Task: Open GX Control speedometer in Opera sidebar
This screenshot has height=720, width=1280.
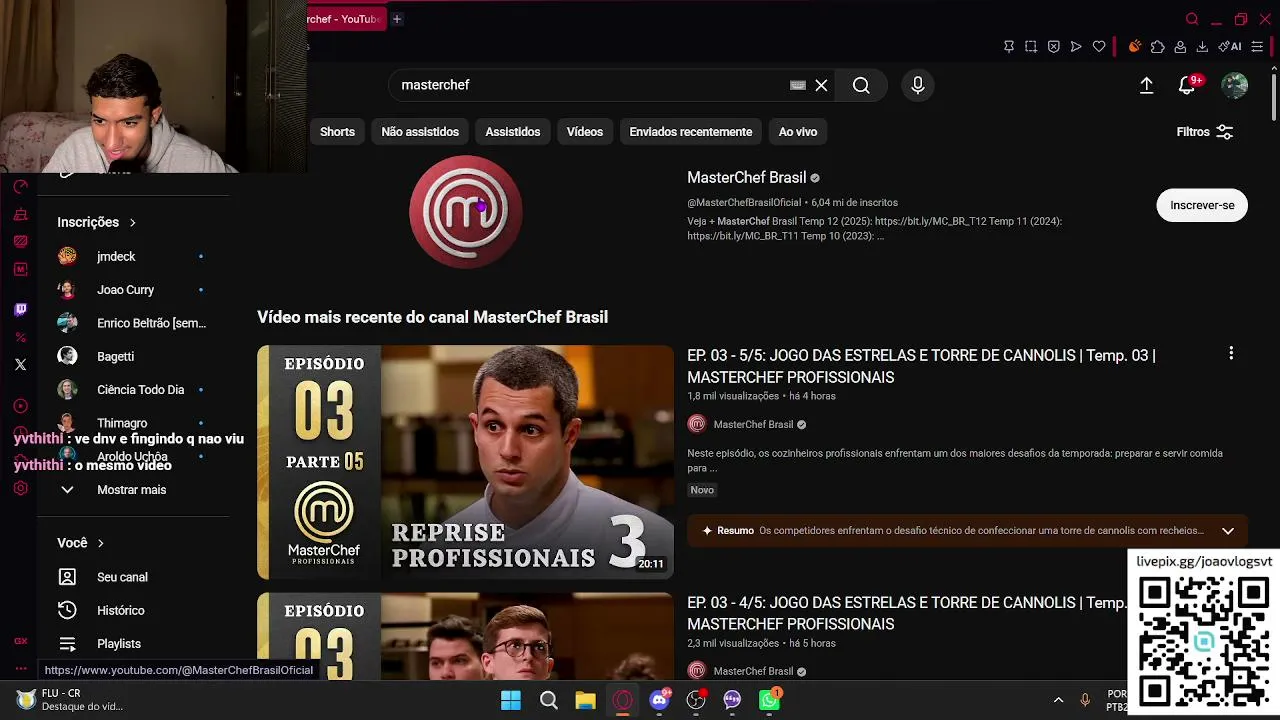Action: 20,187
